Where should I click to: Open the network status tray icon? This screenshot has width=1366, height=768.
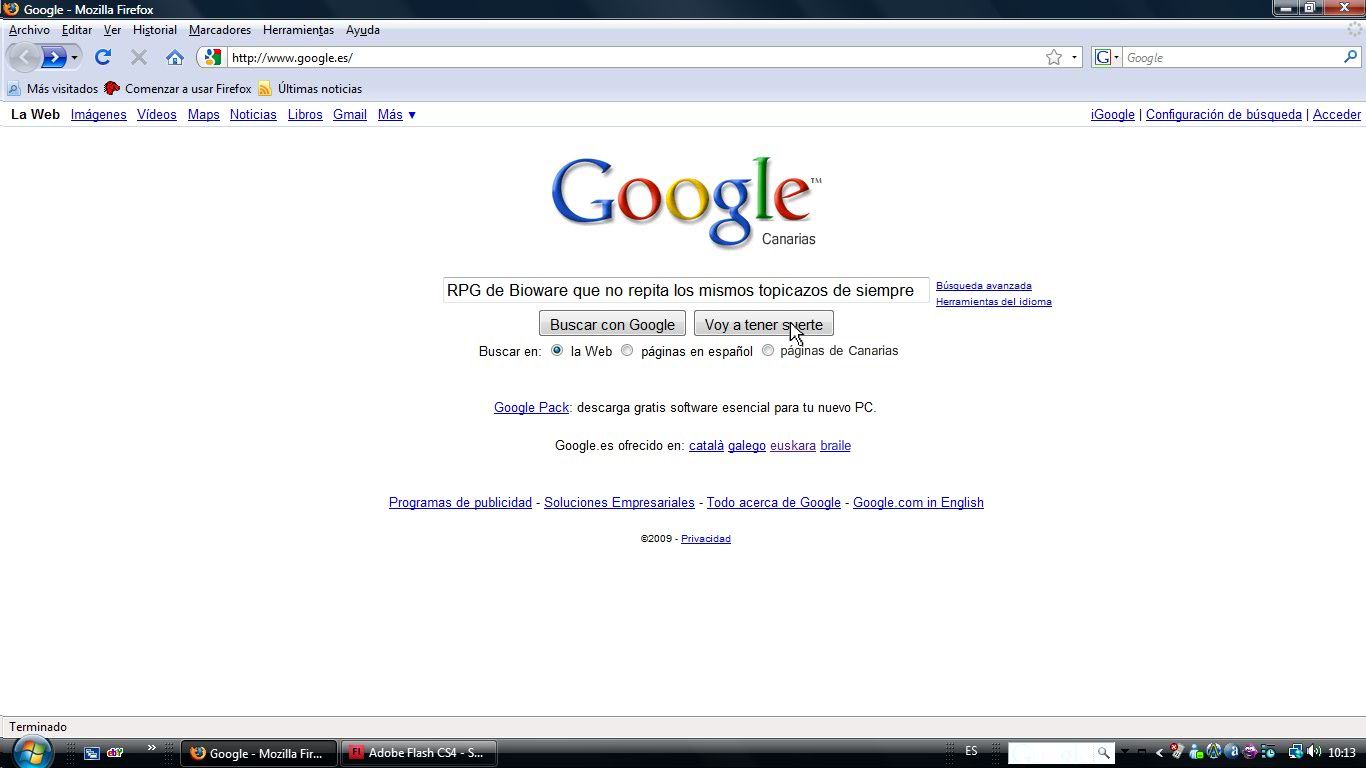pos(1296,752)
